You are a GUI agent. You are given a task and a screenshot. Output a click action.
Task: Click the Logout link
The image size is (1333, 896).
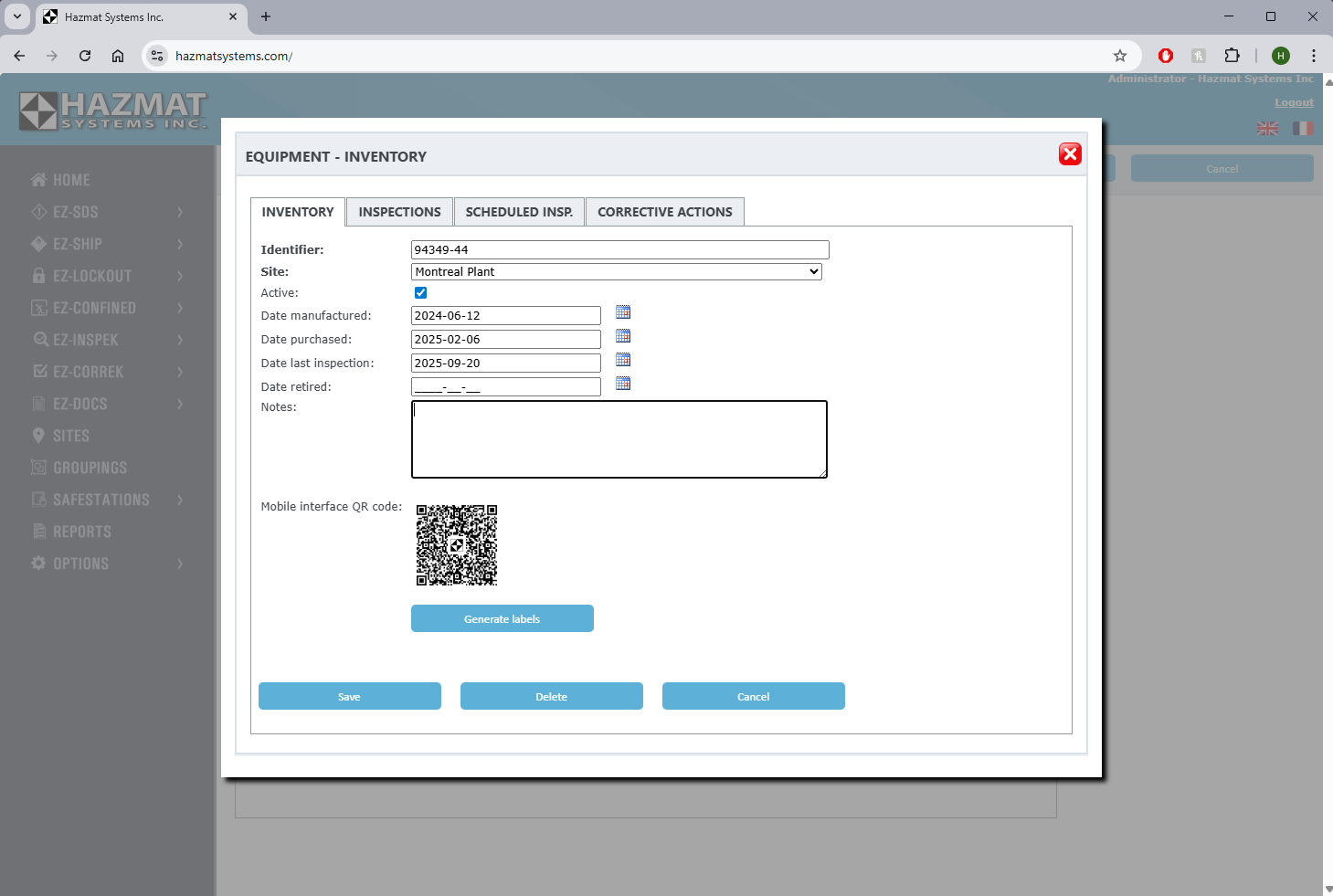(1294, 103)
